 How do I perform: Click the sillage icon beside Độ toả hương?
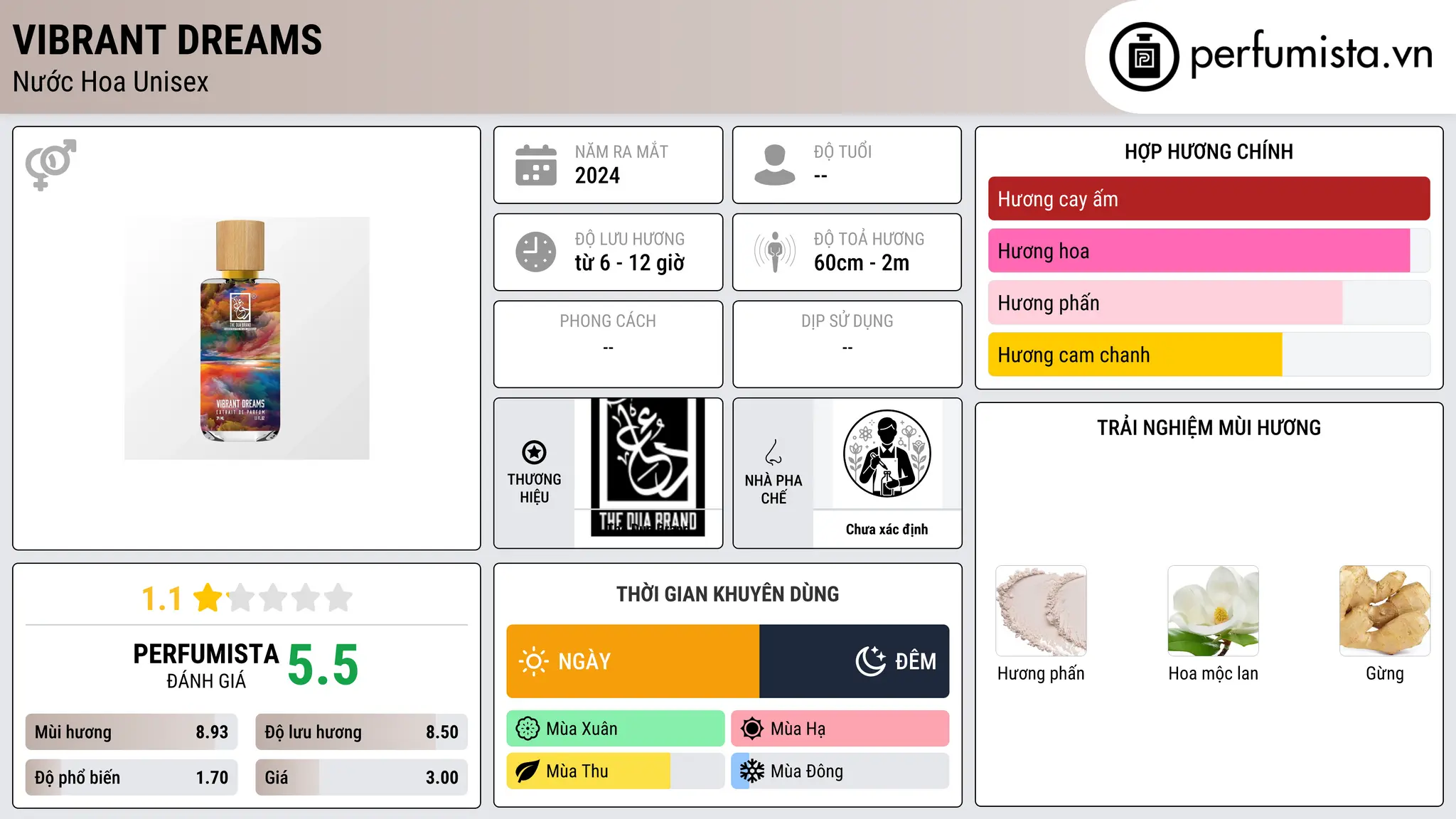tap(775, 252)
